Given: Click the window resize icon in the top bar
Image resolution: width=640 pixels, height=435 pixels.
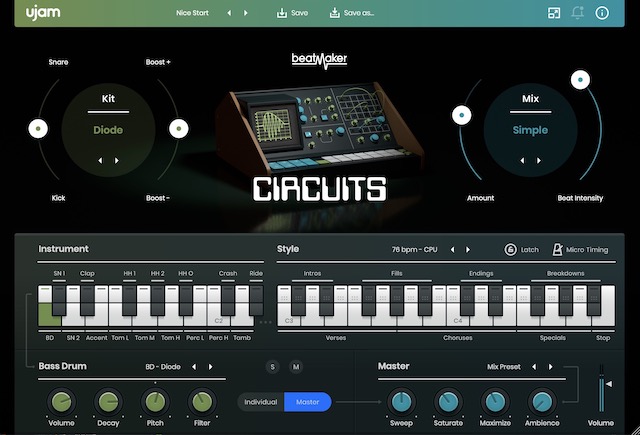Looking at the screenshot, I should [x=555, y=13].
